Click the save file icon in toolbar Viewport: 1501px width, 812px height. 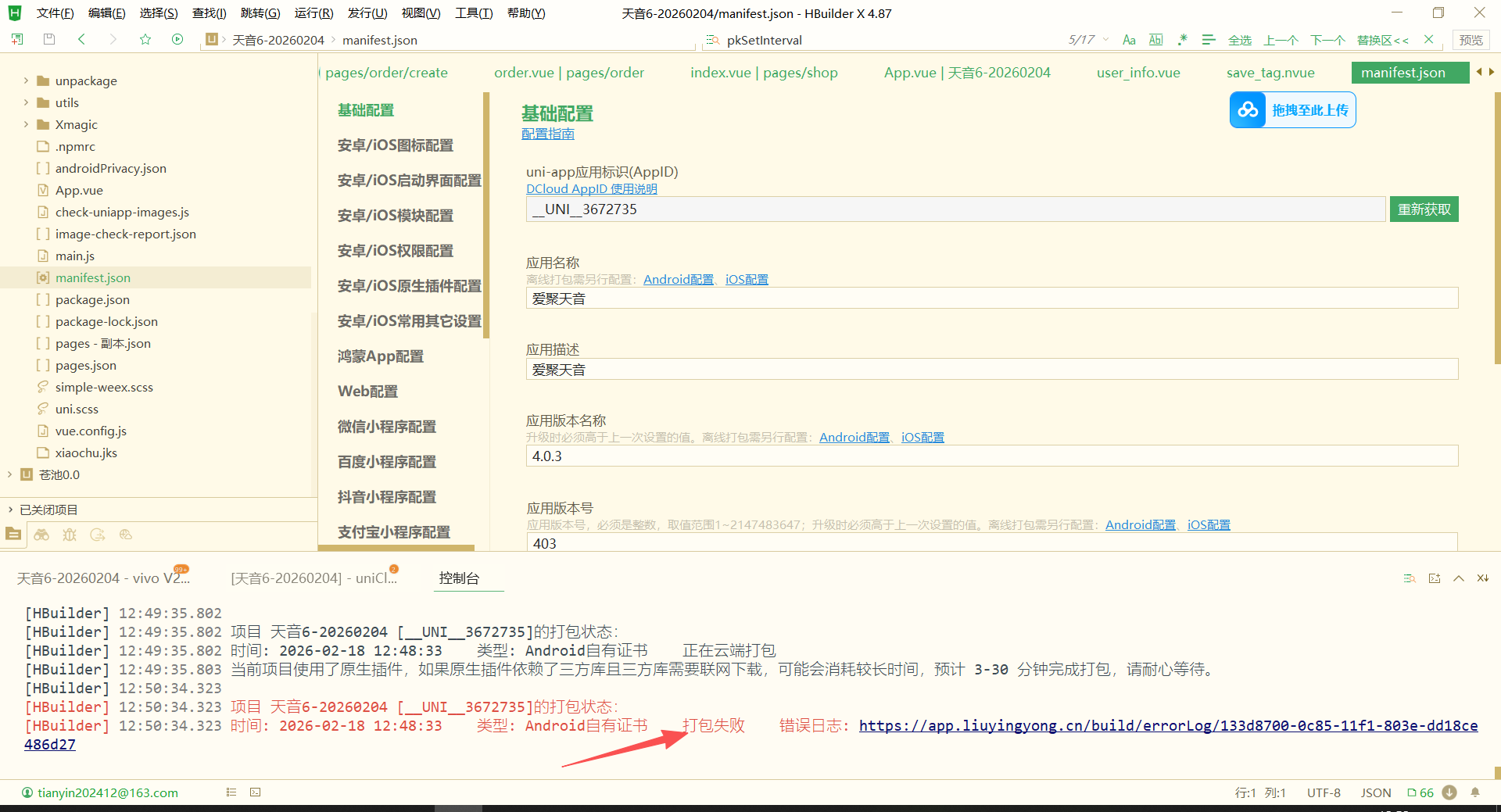(x=49, y=39)
